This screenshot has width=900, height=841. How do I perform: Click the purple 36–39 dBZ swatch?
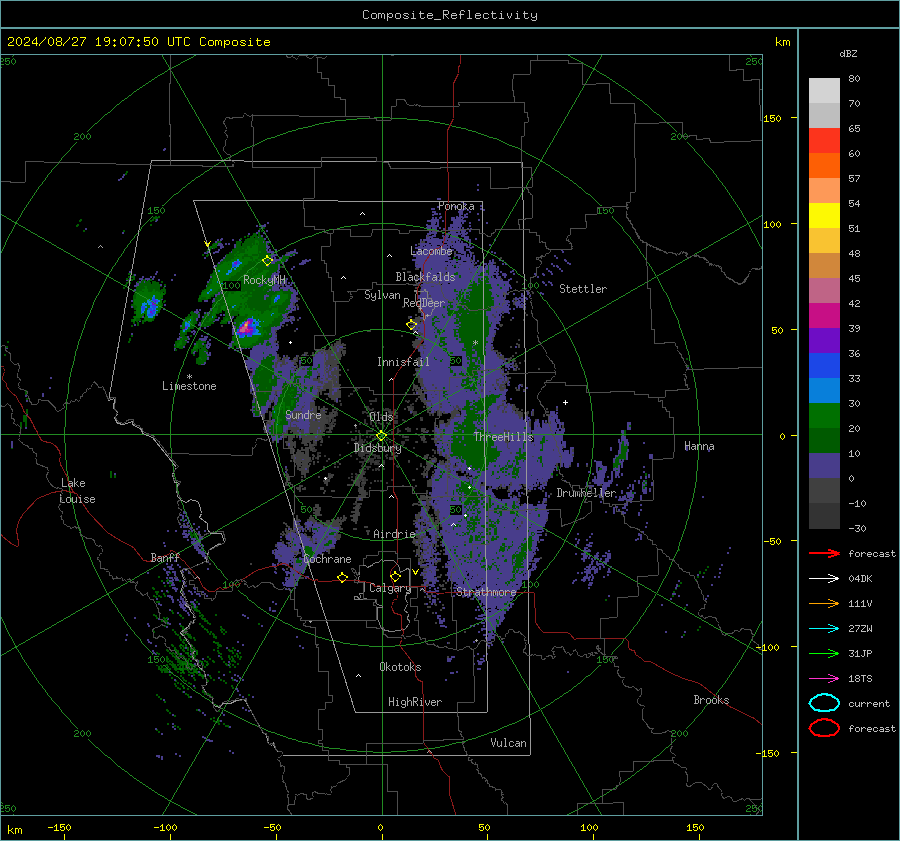(824, 340)
